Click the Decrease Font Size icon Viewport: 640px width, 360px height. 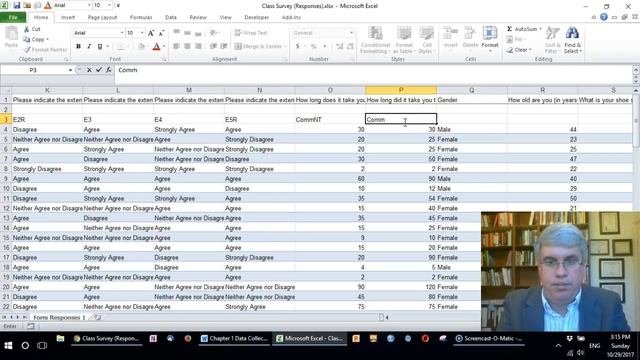pos(161,33)
